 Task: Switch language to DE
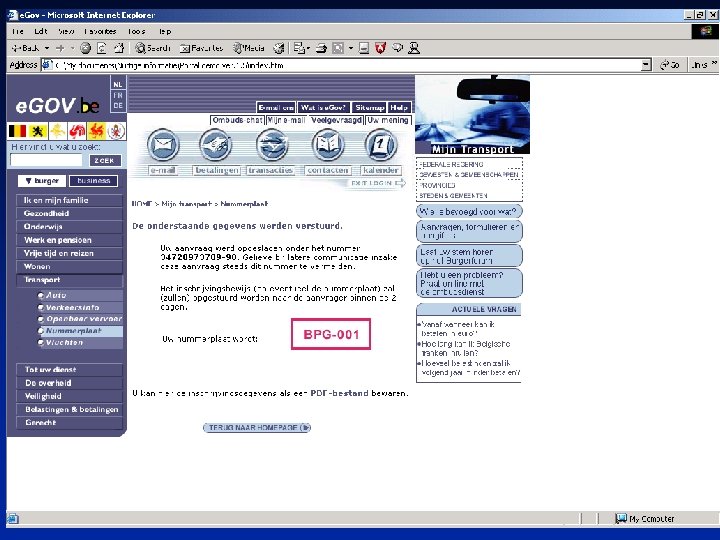[118, 106]
